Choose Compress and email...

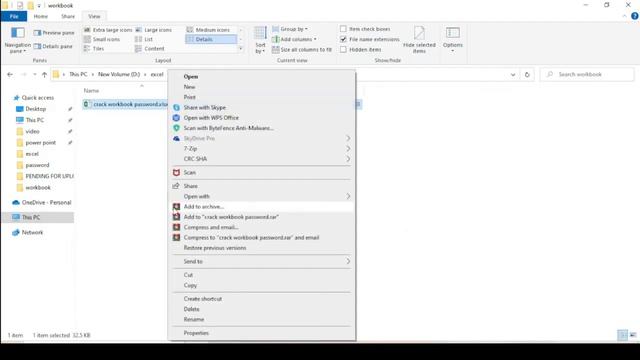[x=261, y=227]
